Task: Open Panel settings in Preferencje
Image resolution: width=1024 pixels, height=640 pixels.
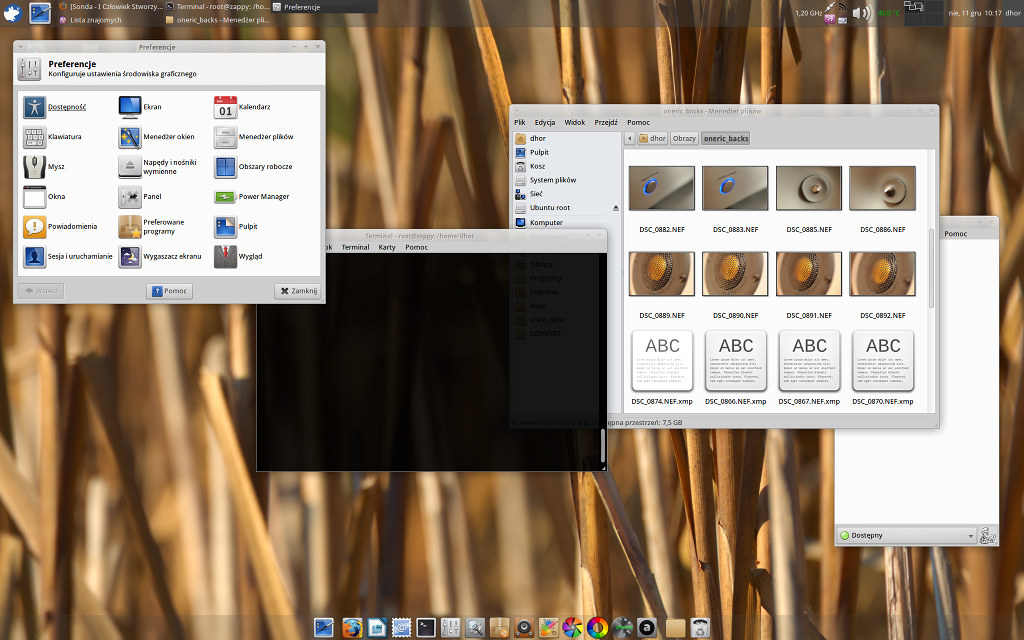Action: click(x=140, y=197)
